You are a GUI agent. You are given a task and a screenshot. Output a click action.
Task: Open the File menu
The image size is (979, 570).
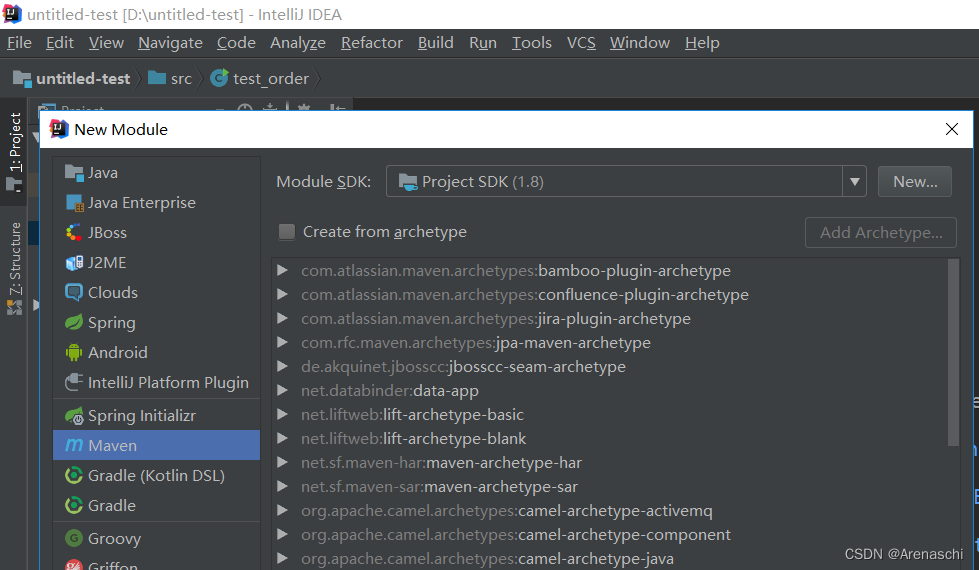[x=19, y=43]
